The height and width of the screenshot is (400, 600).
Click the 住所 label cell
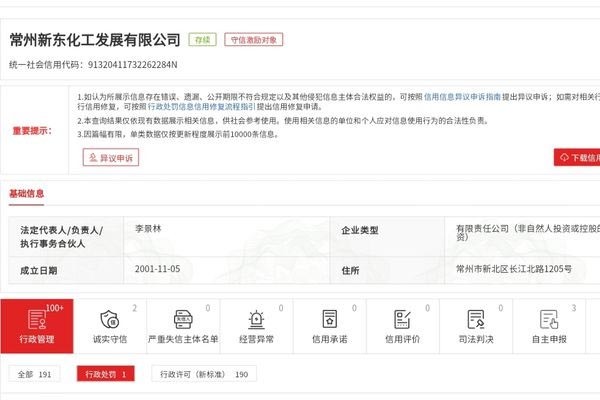[x=387, y=270]
